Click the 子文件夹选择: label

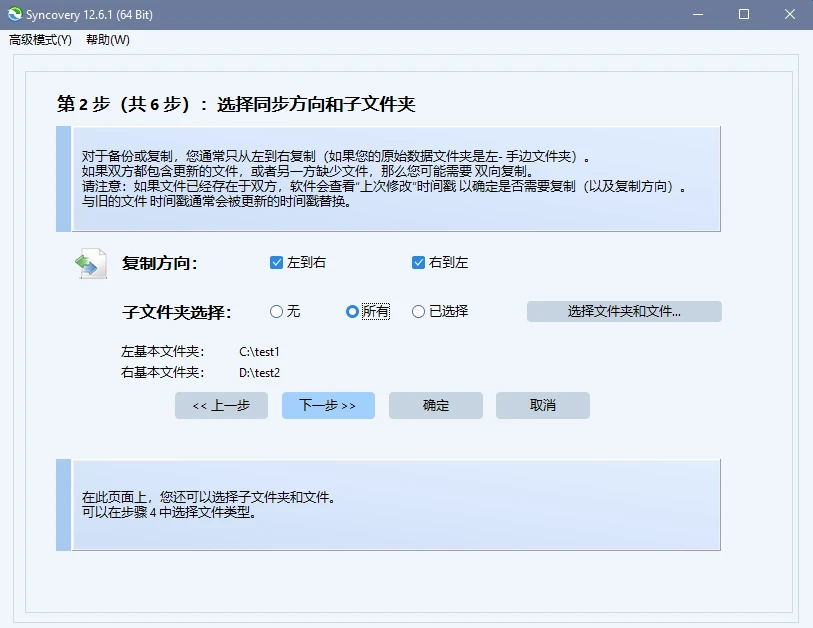point(177,312)
